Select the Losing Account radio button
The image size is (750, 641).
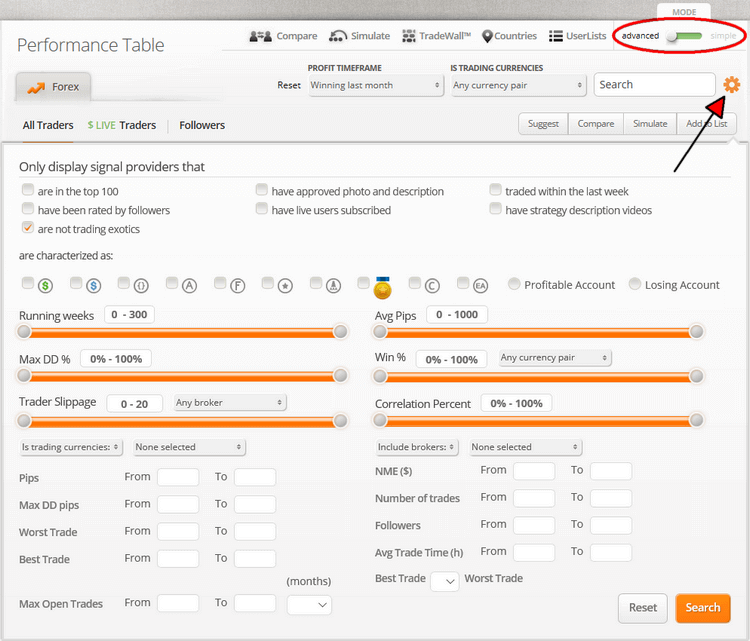click(635, 284)
